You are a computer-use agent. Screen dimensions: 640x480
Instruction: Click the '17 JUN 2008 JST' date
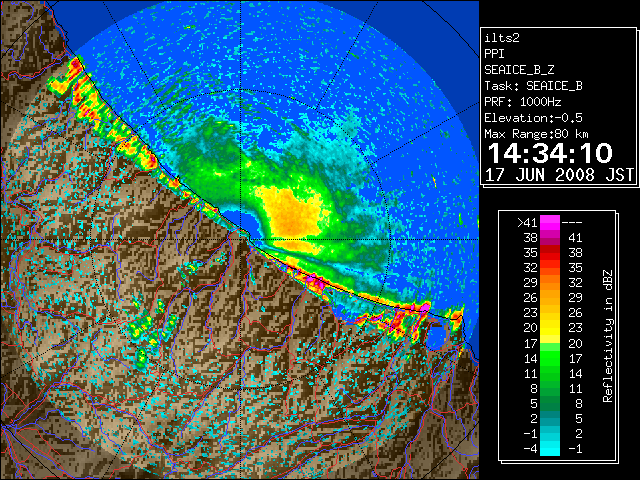point(559,175)
